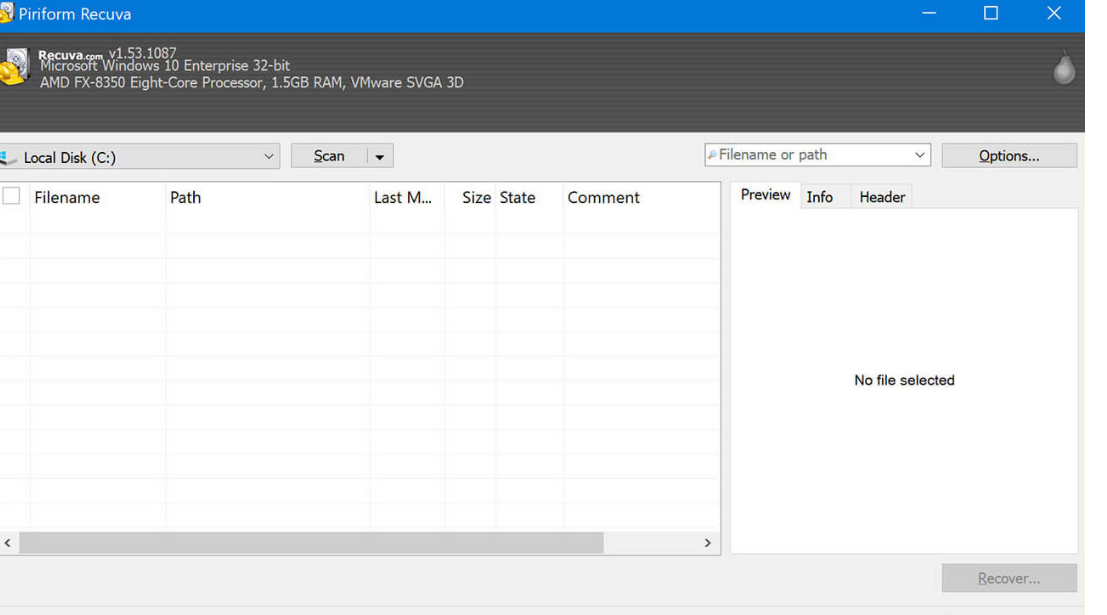This screenshot has height=615, width=1107.
Task: Open the Filename or path dropdown arrow
Action: 920,155
